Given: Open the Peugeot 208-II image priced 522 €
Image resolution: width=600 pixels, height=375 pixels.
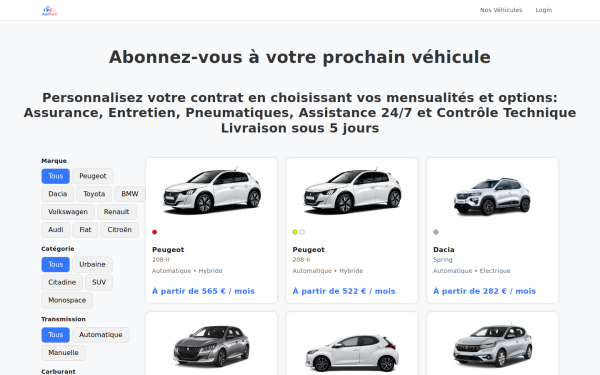Looking at the screenshot, I should (352, 191).
